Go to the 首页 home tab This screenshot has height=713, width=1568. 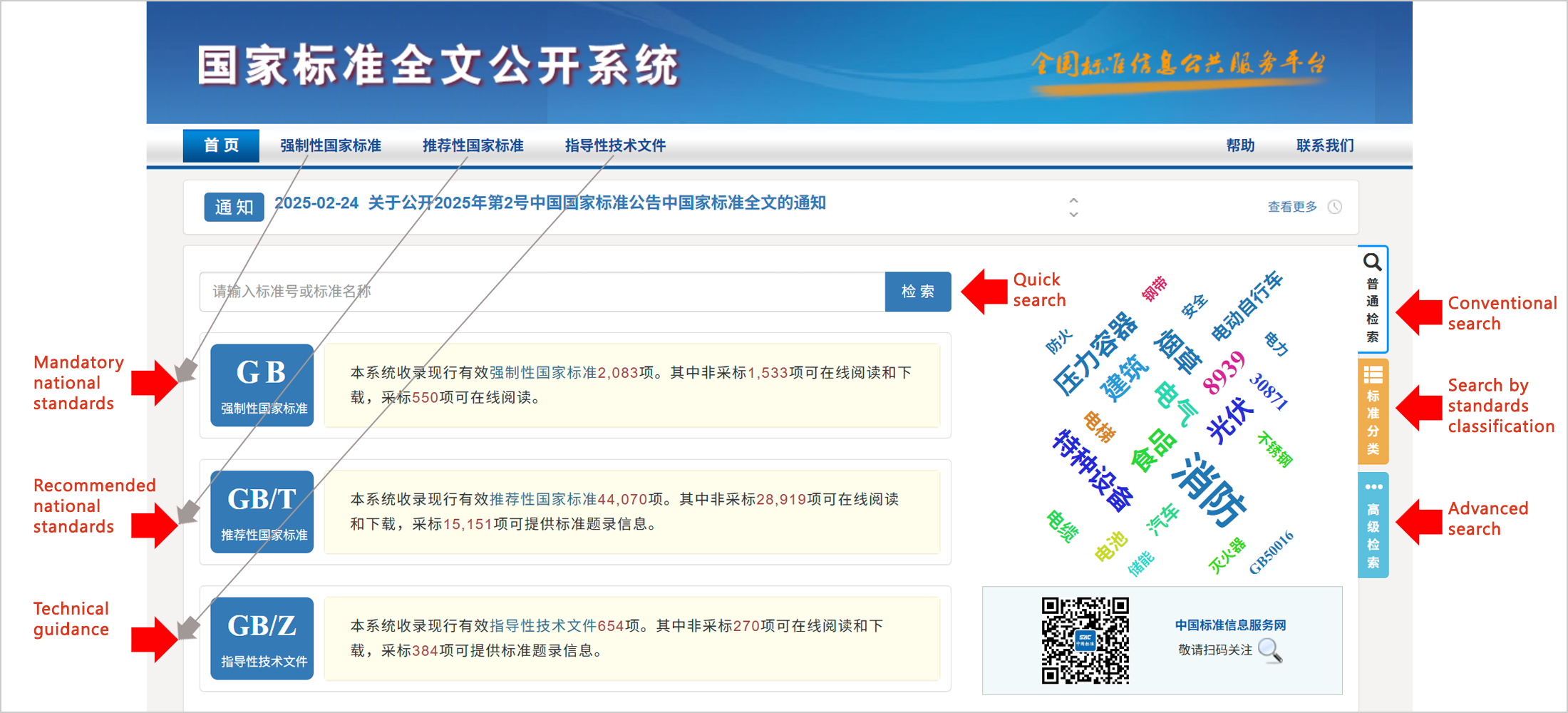coord(221,145)
